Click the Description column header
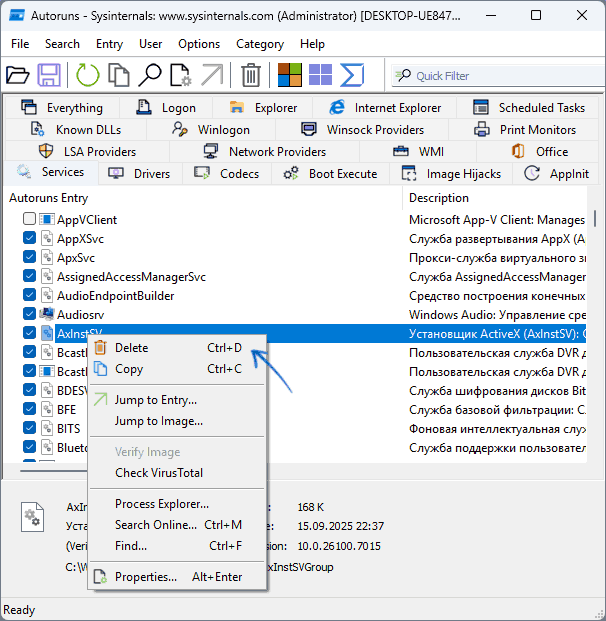606x621 pixels. [x=439, y=198]
